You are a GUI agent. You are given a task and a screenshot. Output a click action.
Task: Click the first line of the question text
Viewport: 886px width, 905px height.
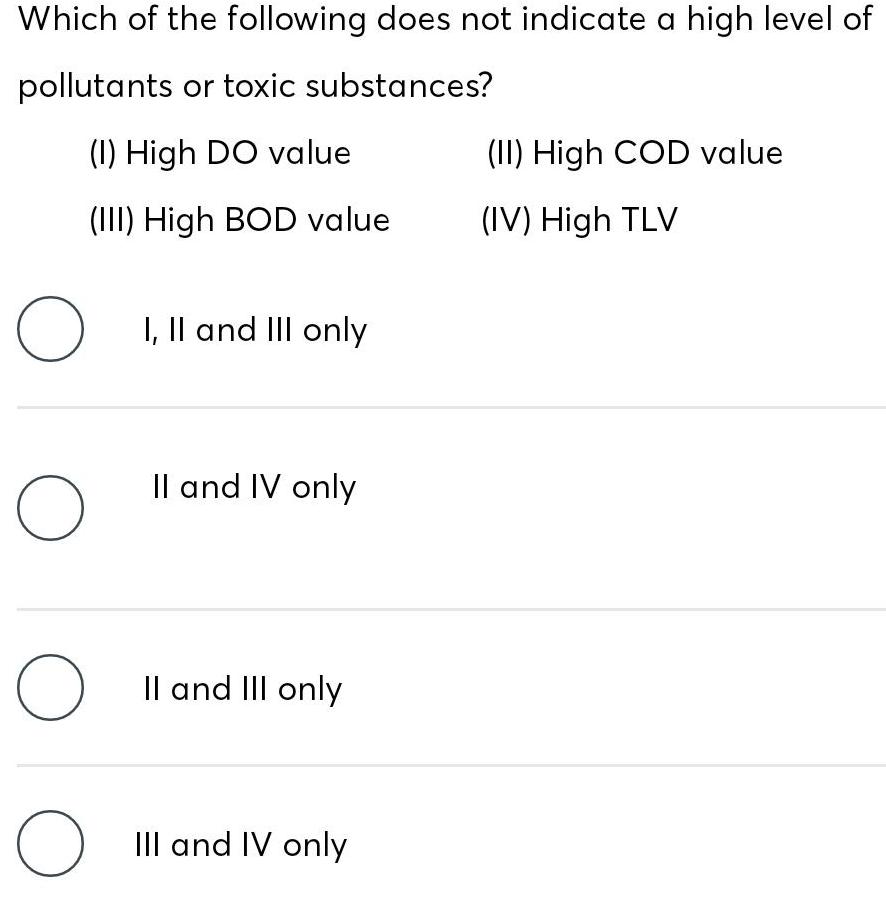click(445, 20)
